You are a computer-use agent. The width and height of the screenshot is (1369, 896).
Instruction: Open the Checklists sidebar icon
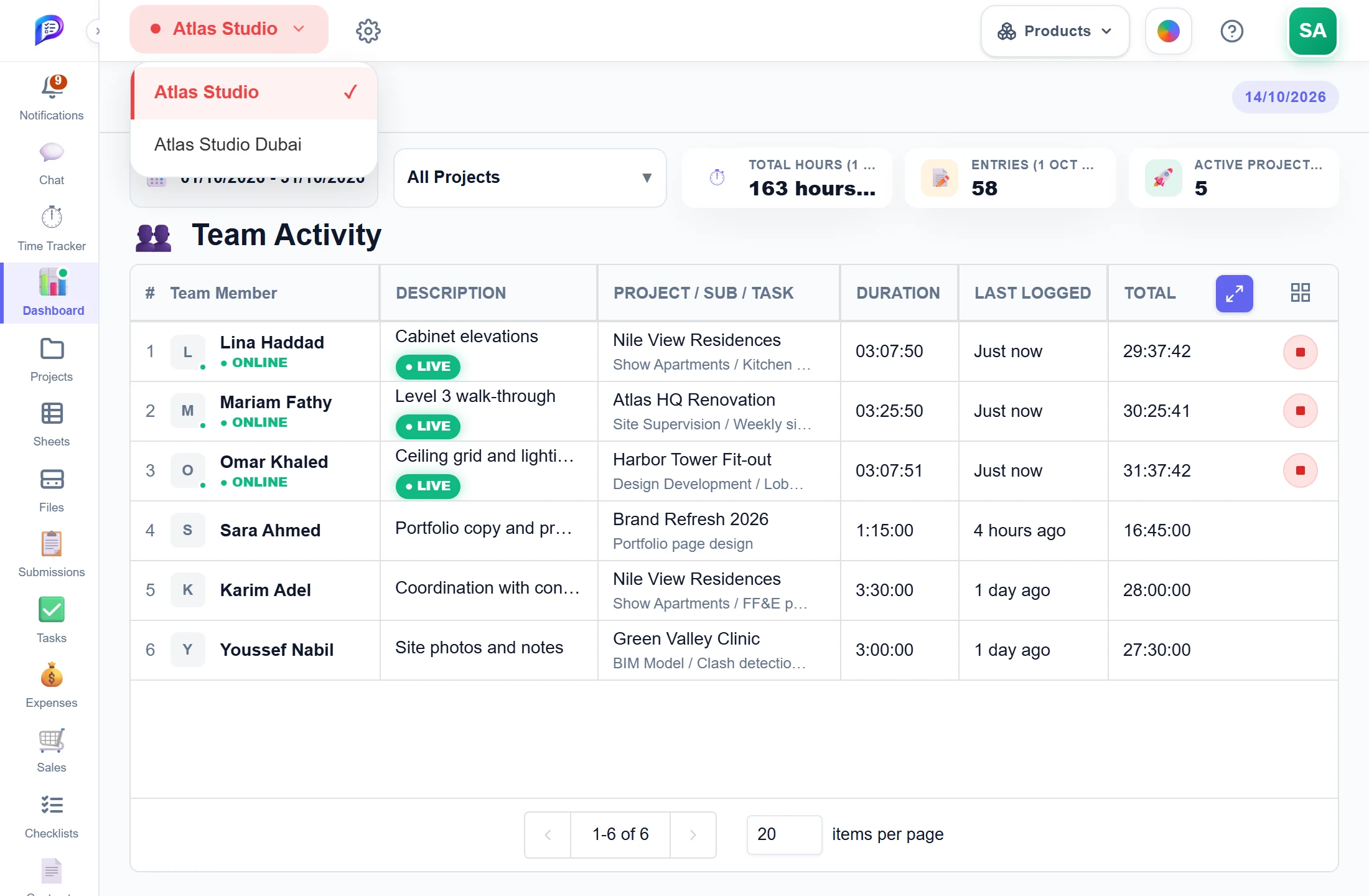[52, 805]
